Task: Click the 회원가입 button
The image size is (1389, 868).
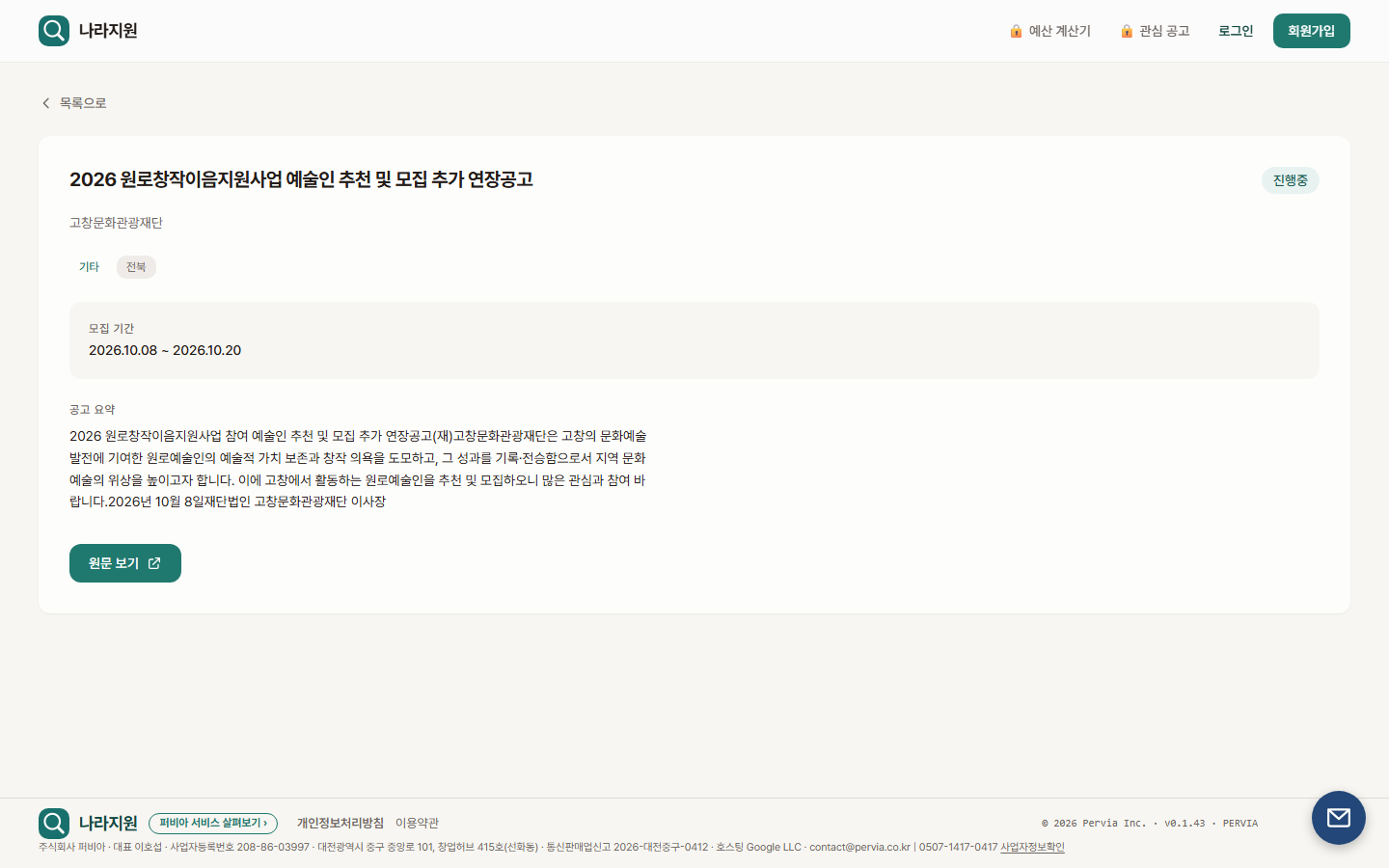Action: pos(1312,31)
